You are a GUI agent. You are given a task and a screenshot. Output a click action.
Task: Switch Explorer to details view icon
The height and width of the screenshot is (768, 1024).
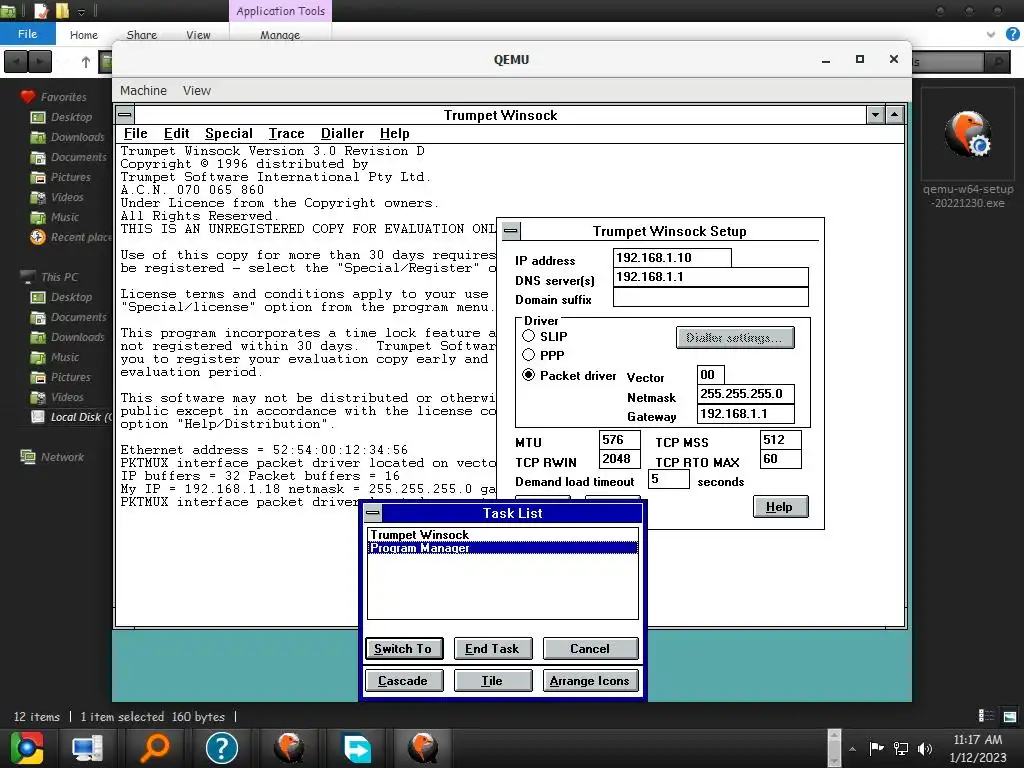click(x=986, y=716)
